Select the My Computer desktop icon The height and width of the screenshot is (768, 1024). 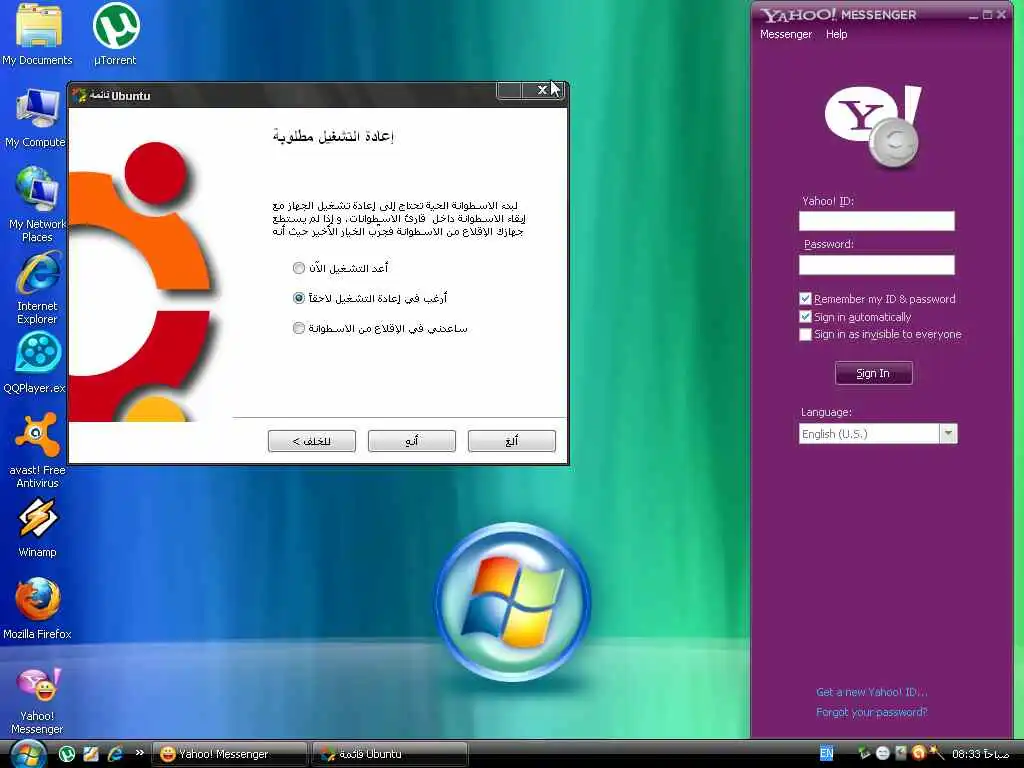coord(35,118)
